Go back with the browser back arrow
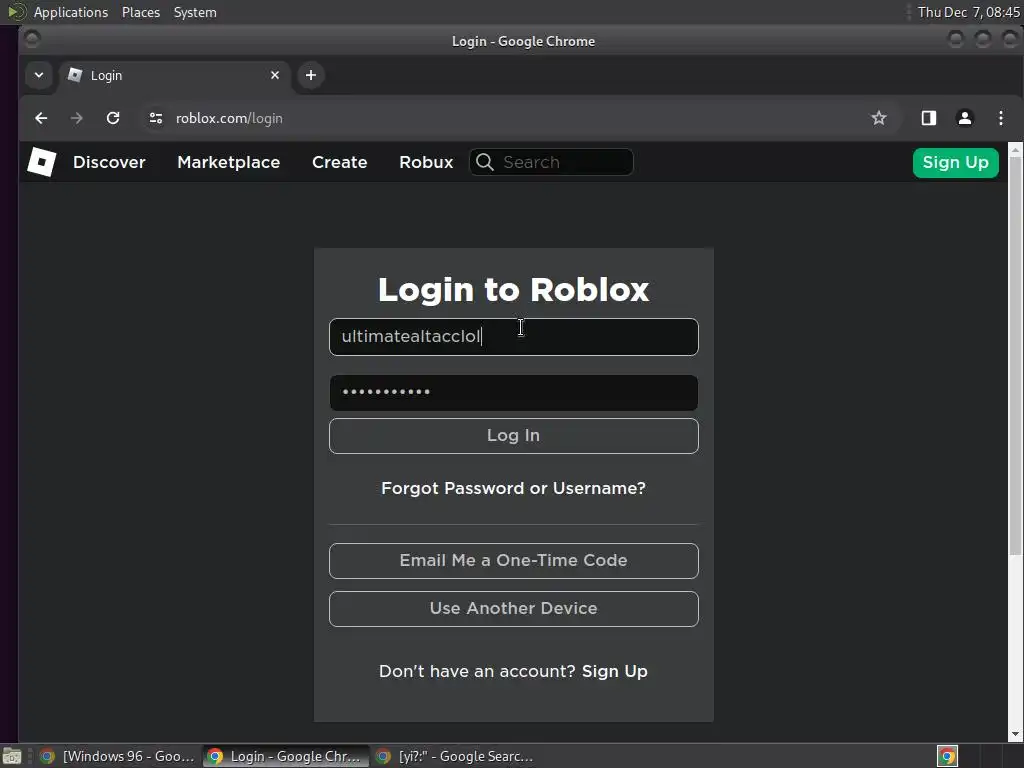Image resolution: width=1024 pixels, height=768 pixels. (41, 118)
